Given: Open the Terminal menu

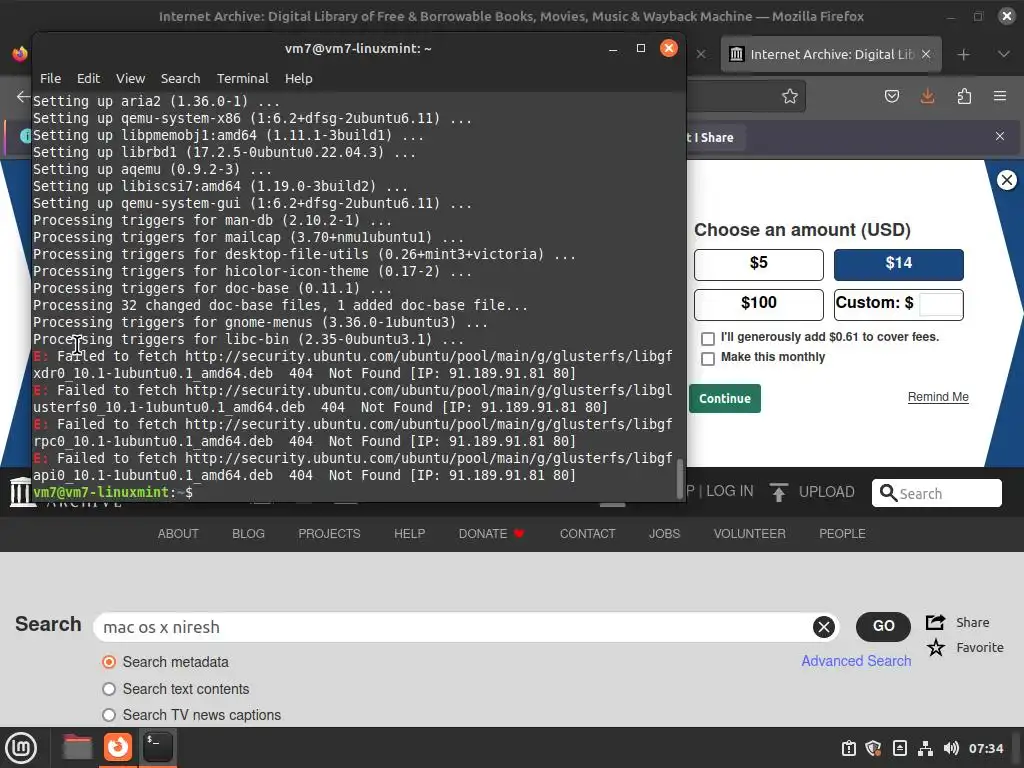Looking at the screenshot, I should pos(242,78).
